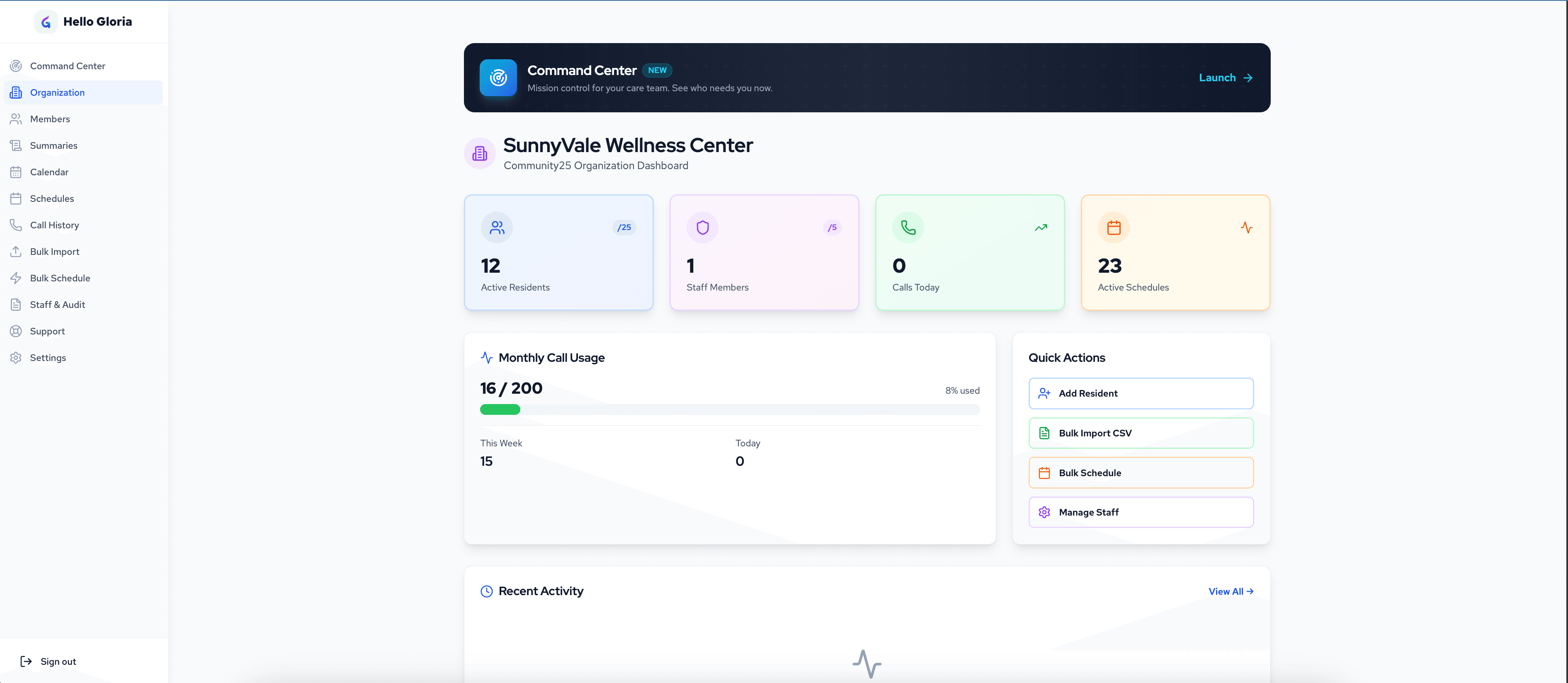Screen dimensions: 1568x683
Task: Click the Monthly Call Usage progress bar
Action: tap(729, 410)
